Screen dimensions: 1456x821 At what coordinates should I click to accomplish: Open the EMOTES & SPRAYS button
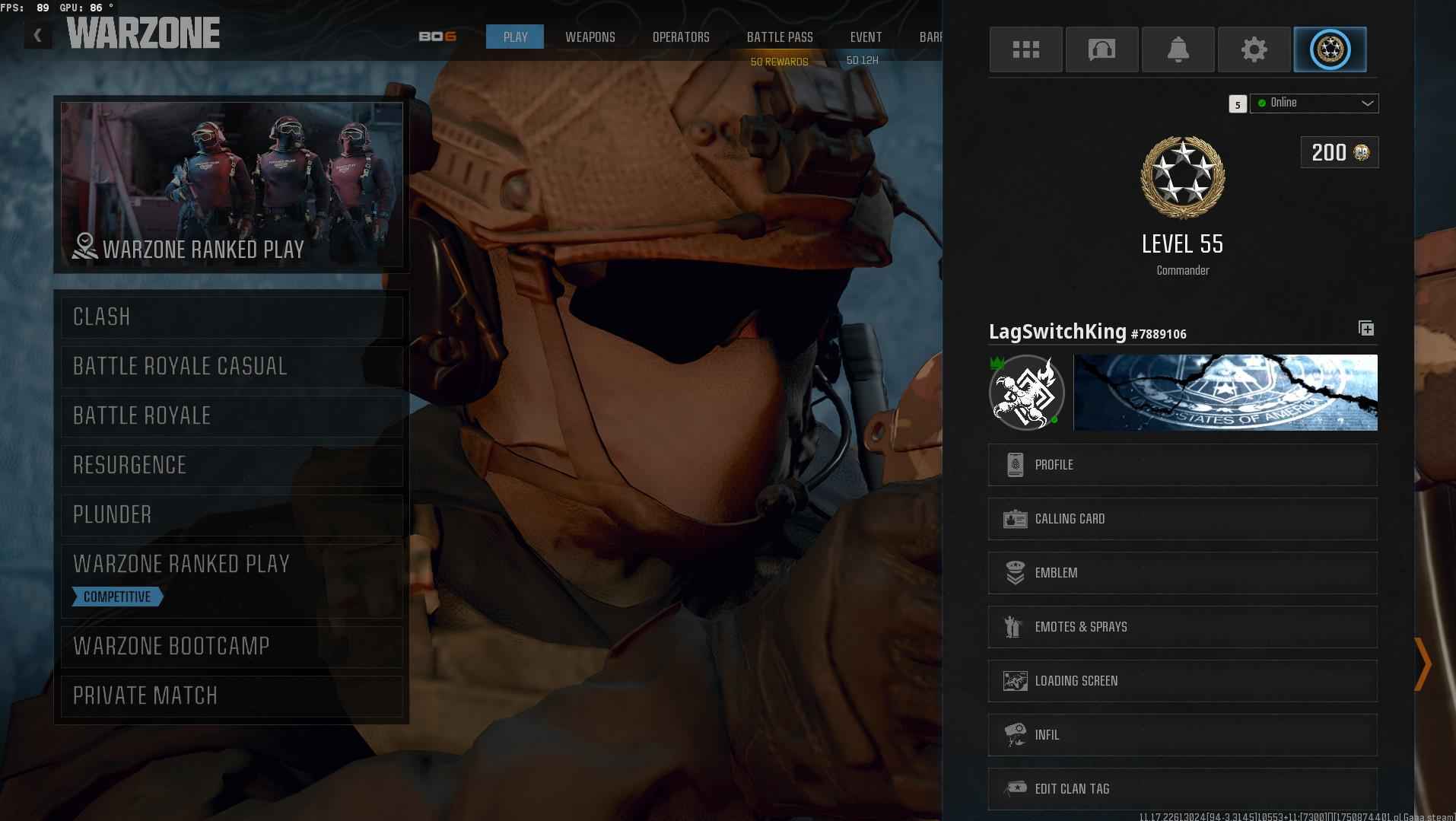[1182, 627]
